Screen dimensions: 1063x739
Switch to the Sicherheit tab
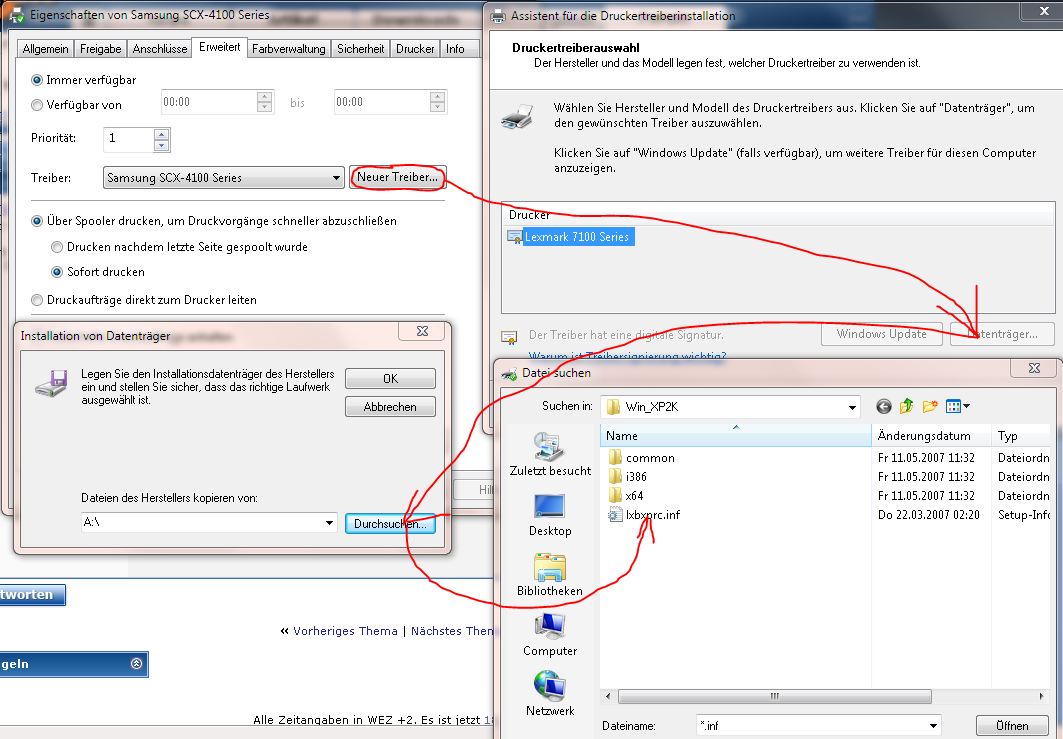point(361,49)
